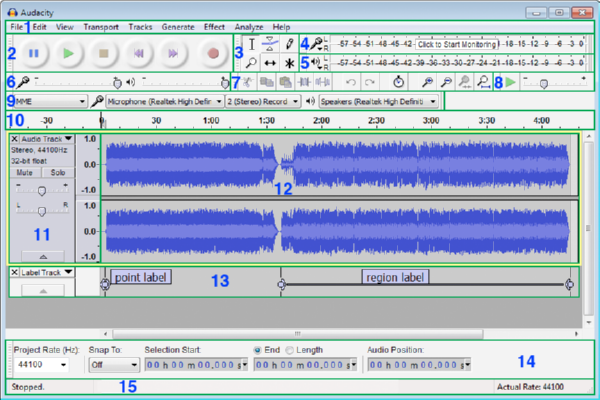The height and width of the screenshot is (400, 600).
Task: Skip to end with the fast-forward button
Action: pos(173,53)
